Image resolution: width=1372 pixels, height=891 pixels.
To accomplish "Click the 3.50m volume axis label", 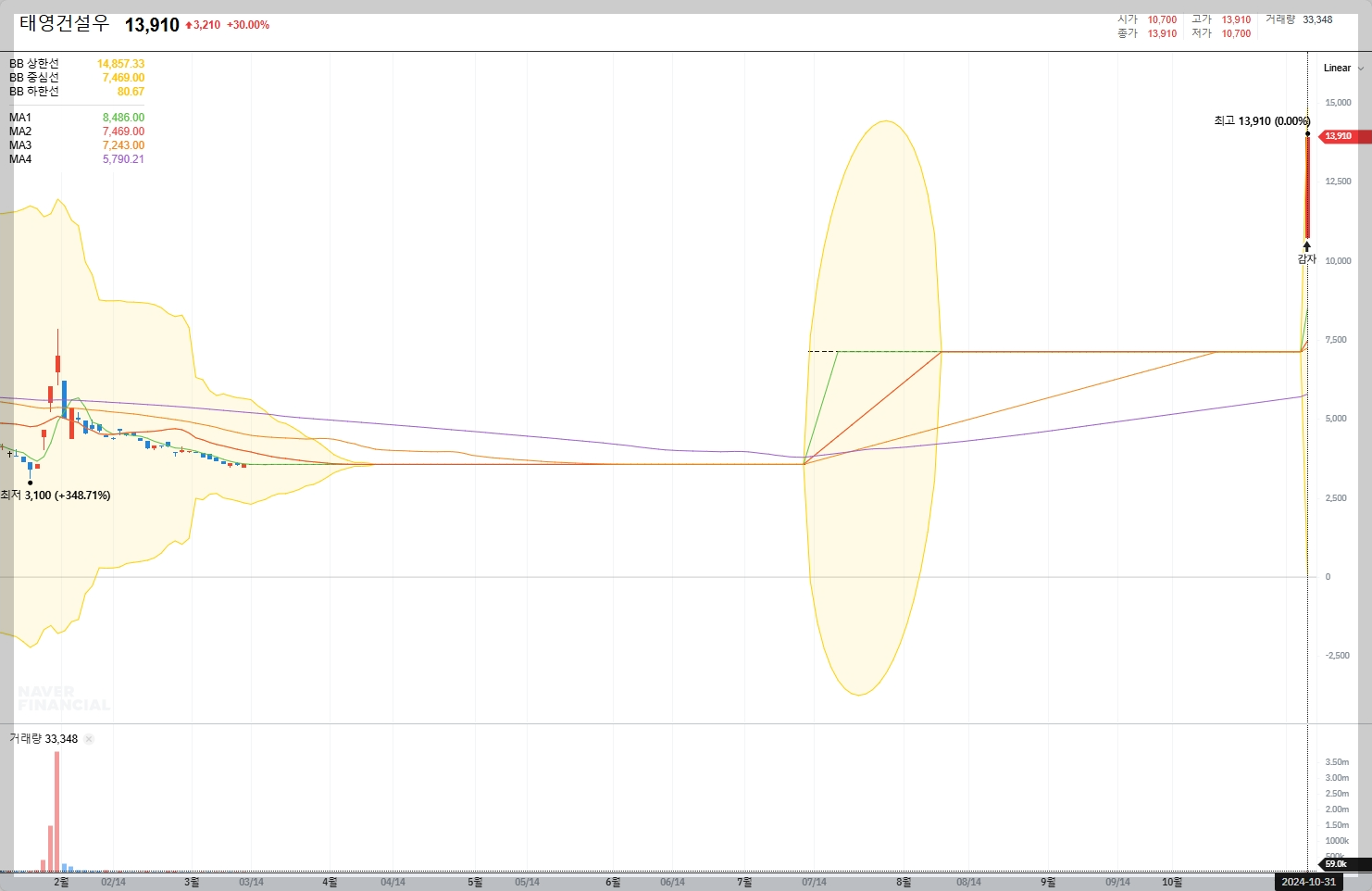I will (1337, 762).
